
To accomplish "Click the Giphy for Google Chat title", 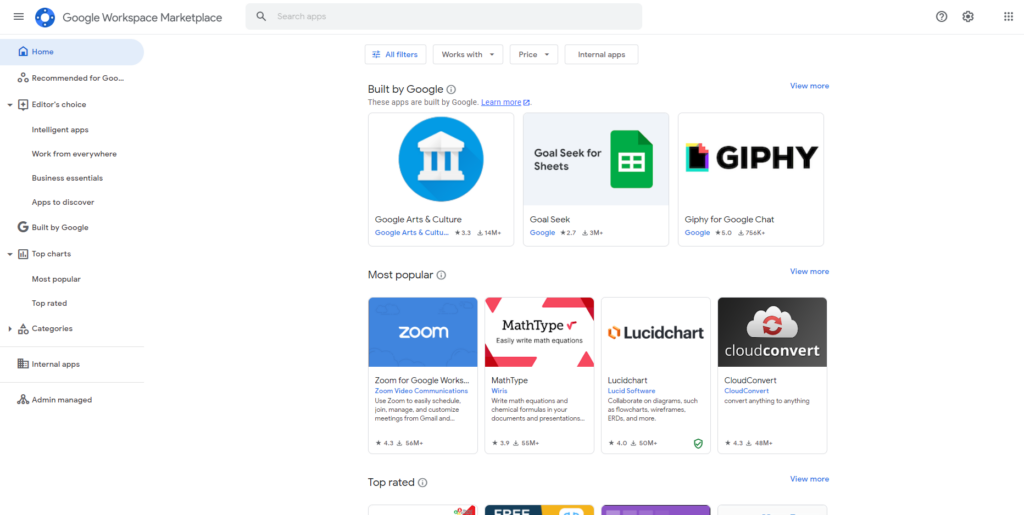I will click(x=729, y=220).
